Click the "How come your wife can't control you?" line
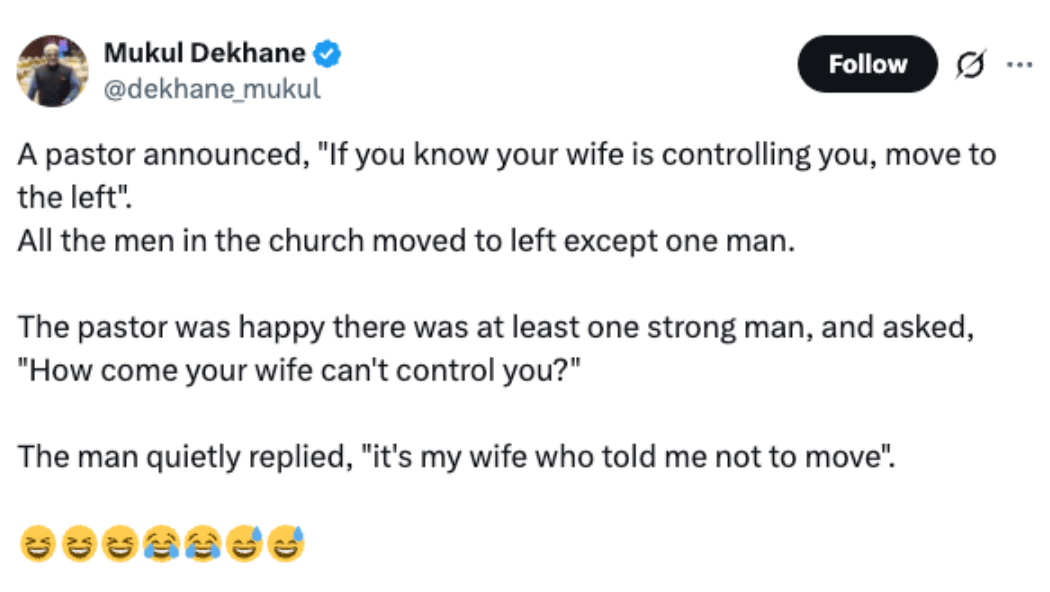 (x=296, y=371)
